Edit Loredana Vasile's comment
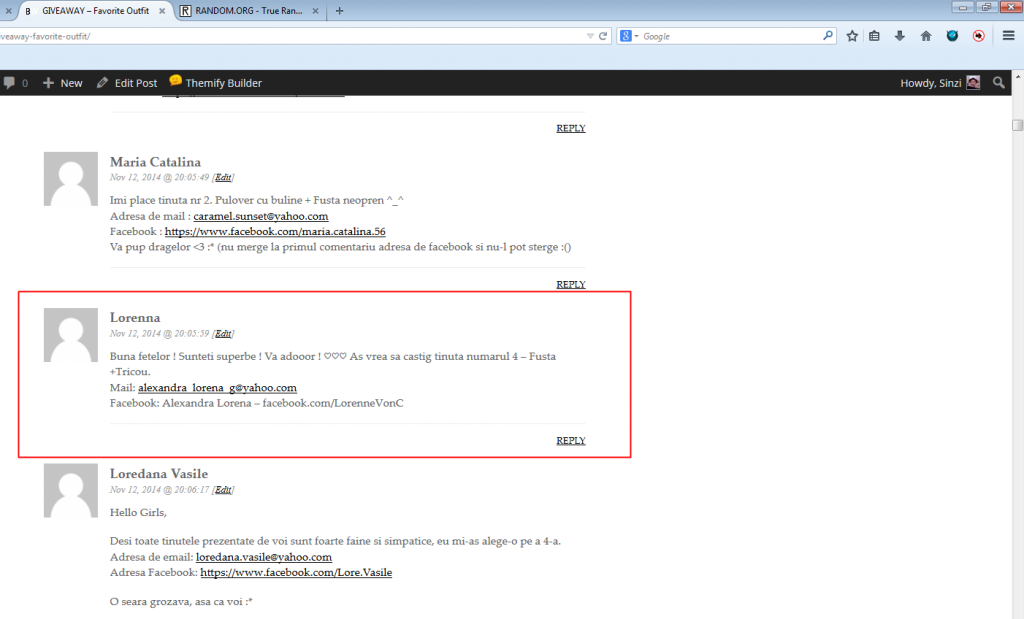1024x619 pixels. click(223, 490)
